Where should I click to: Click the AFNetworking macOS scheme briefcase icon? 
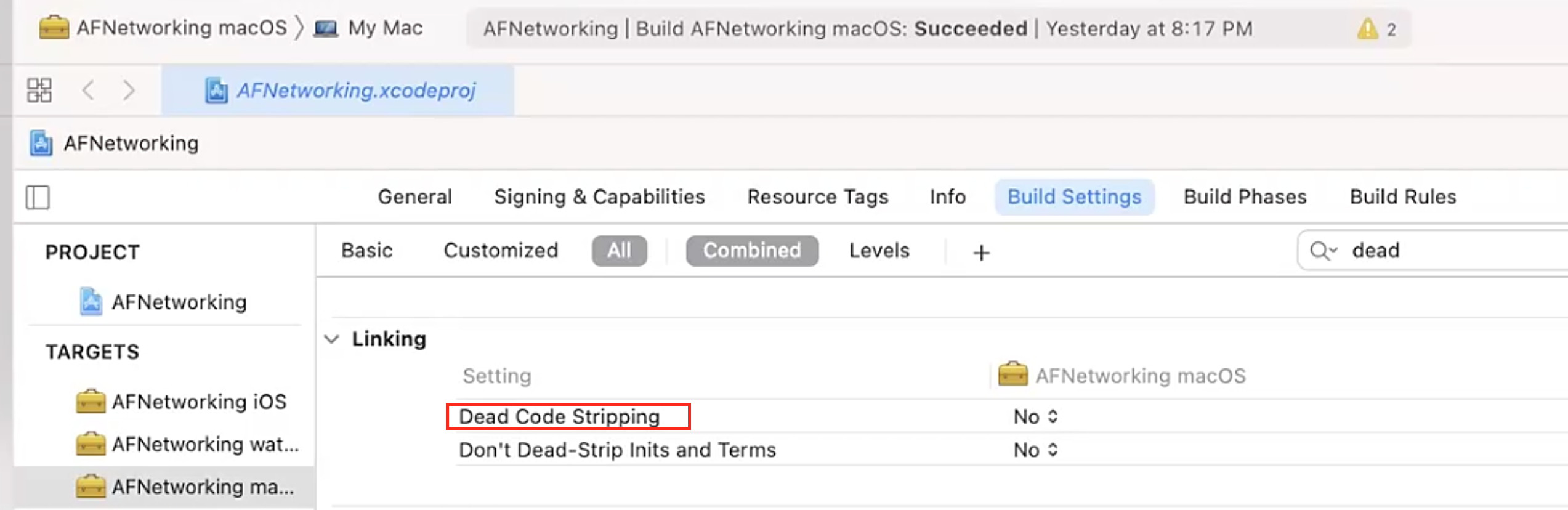54,28
